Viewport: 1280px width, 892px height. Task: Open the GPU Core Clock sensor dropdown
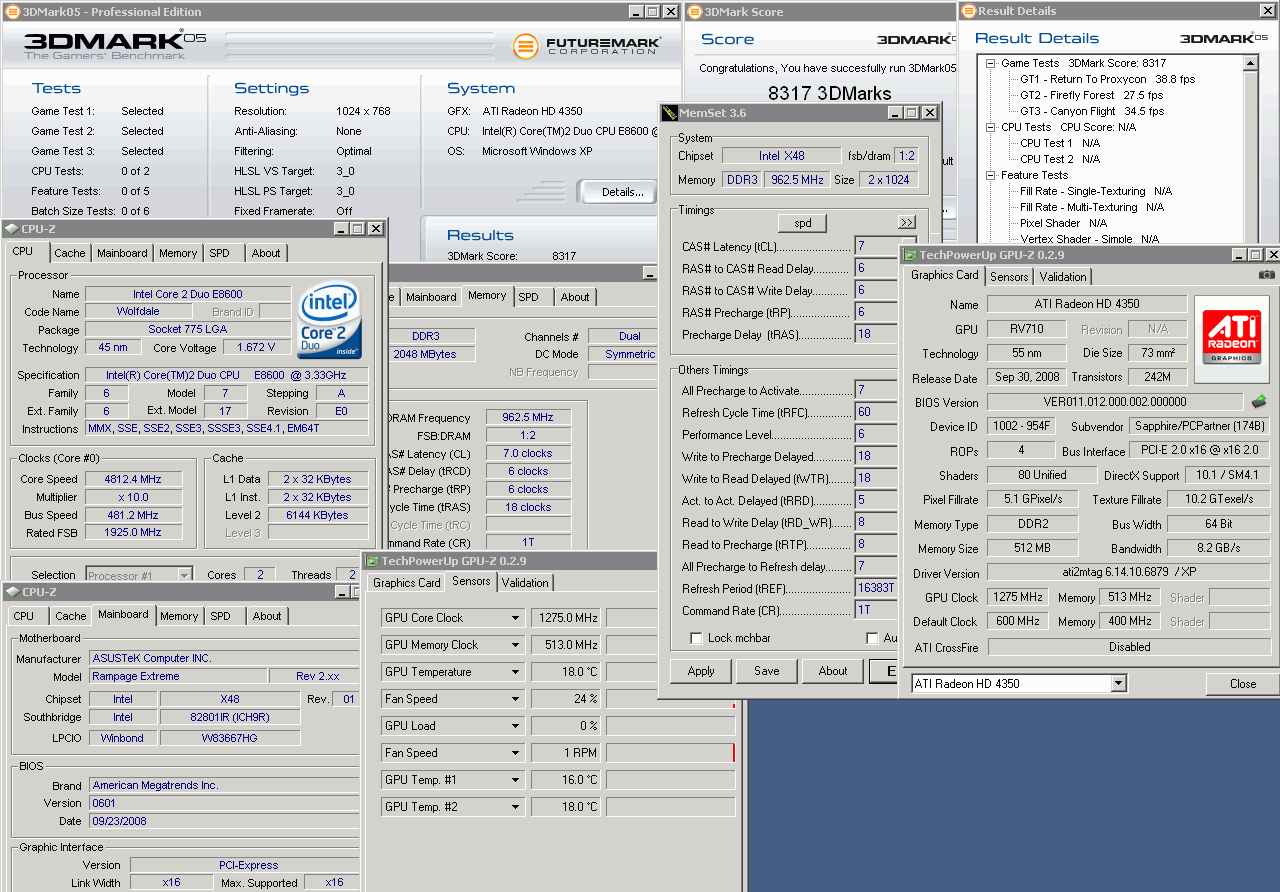coord(516,618)
